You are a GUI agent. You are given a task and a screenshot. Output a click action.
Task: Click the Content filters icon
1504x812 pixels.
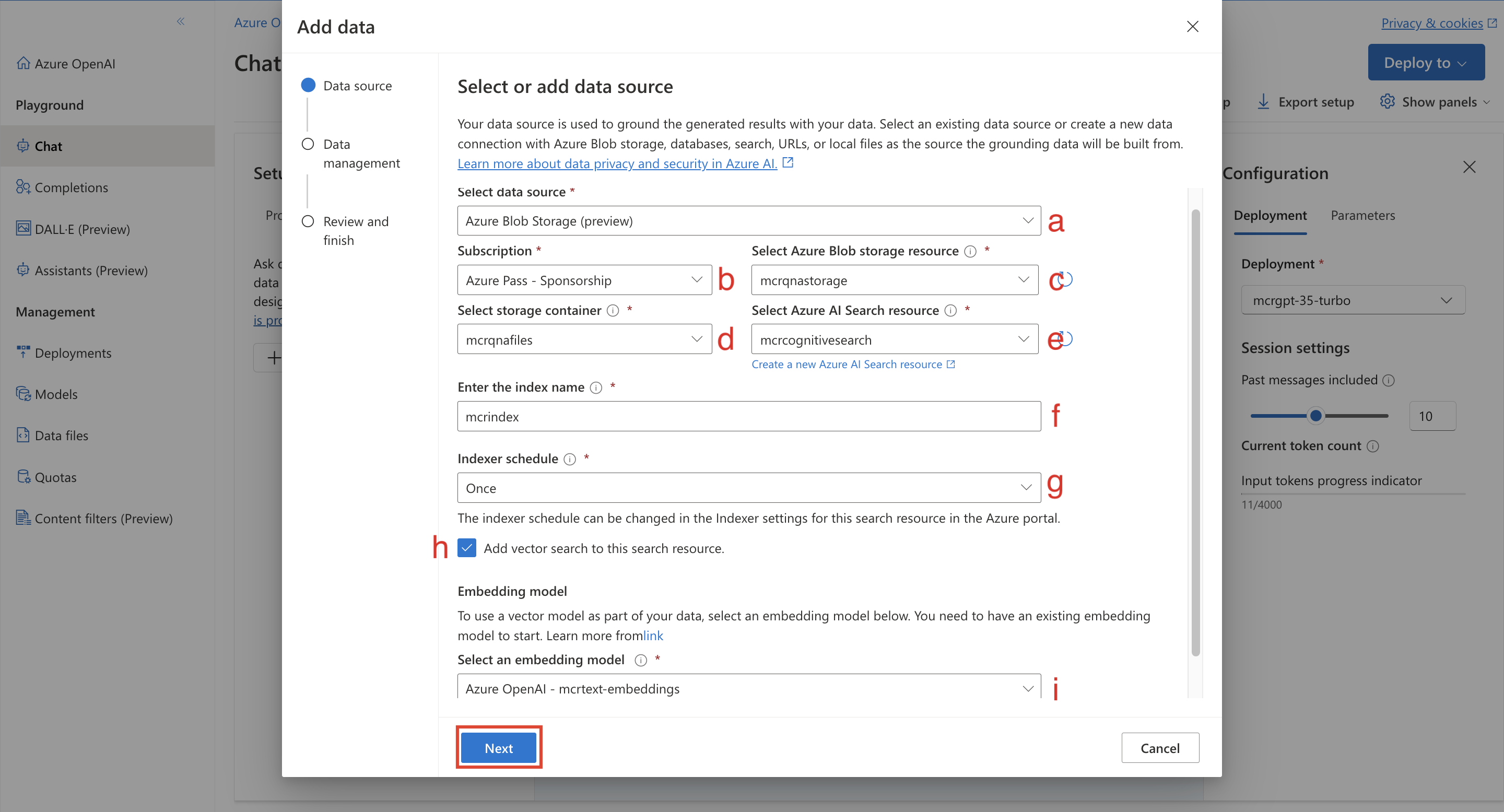[x=23, y=518]
